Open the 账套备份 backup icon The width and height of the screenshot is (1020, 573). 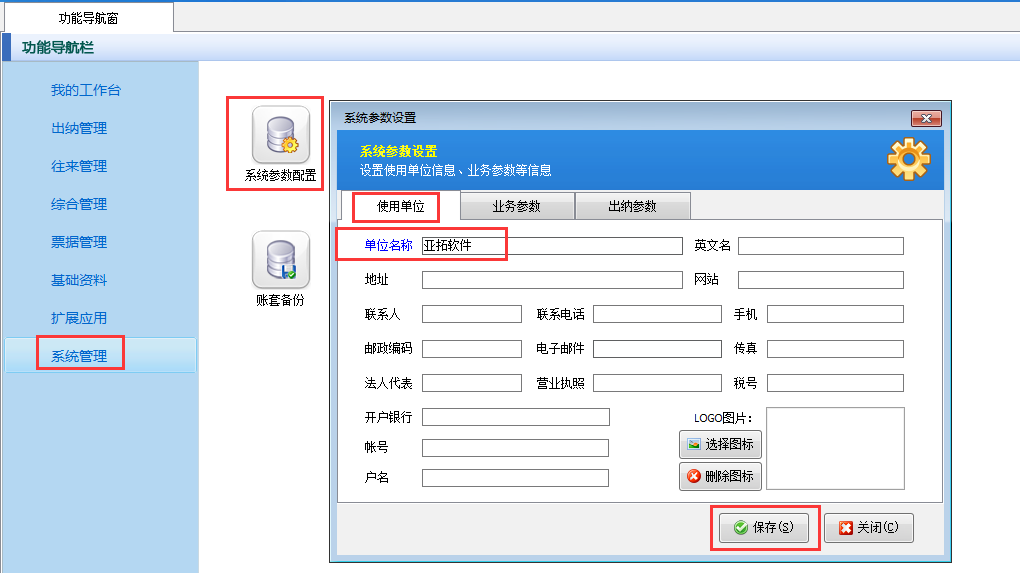click(x=280, y=260)
